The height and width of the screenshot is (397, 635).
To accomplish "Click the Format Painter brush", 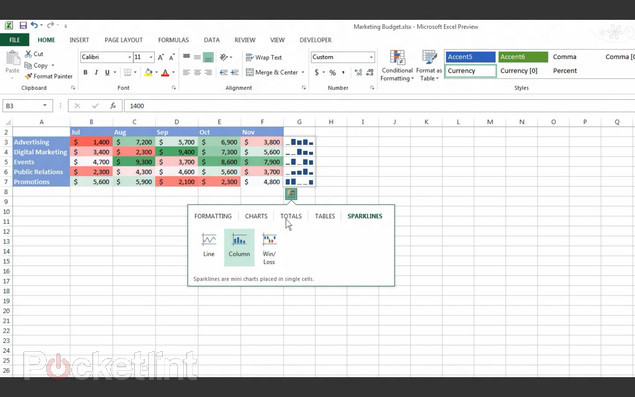I will pos(28,76).
